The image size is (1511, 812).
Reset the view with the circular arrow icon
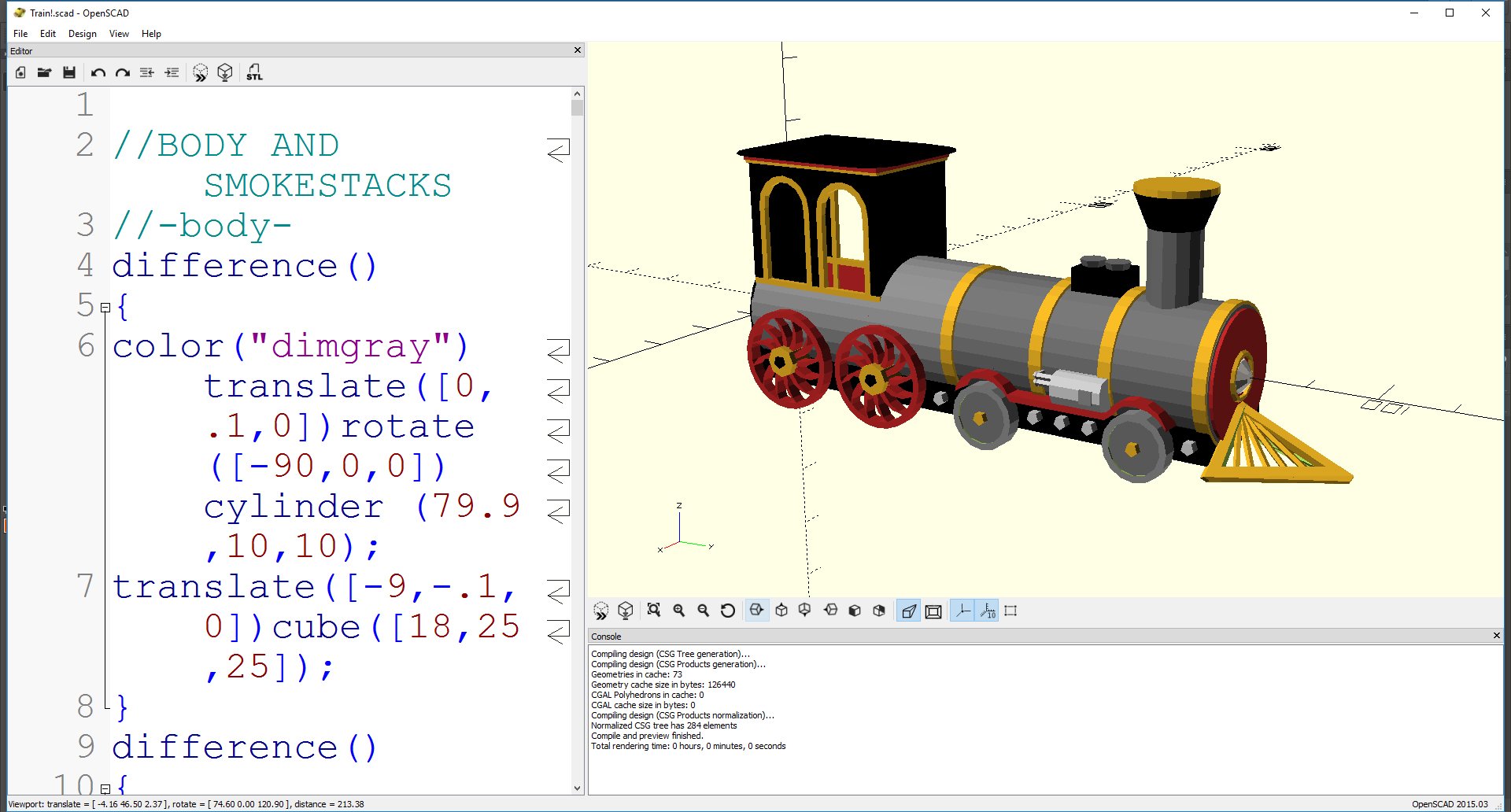[x=728, y=611]
